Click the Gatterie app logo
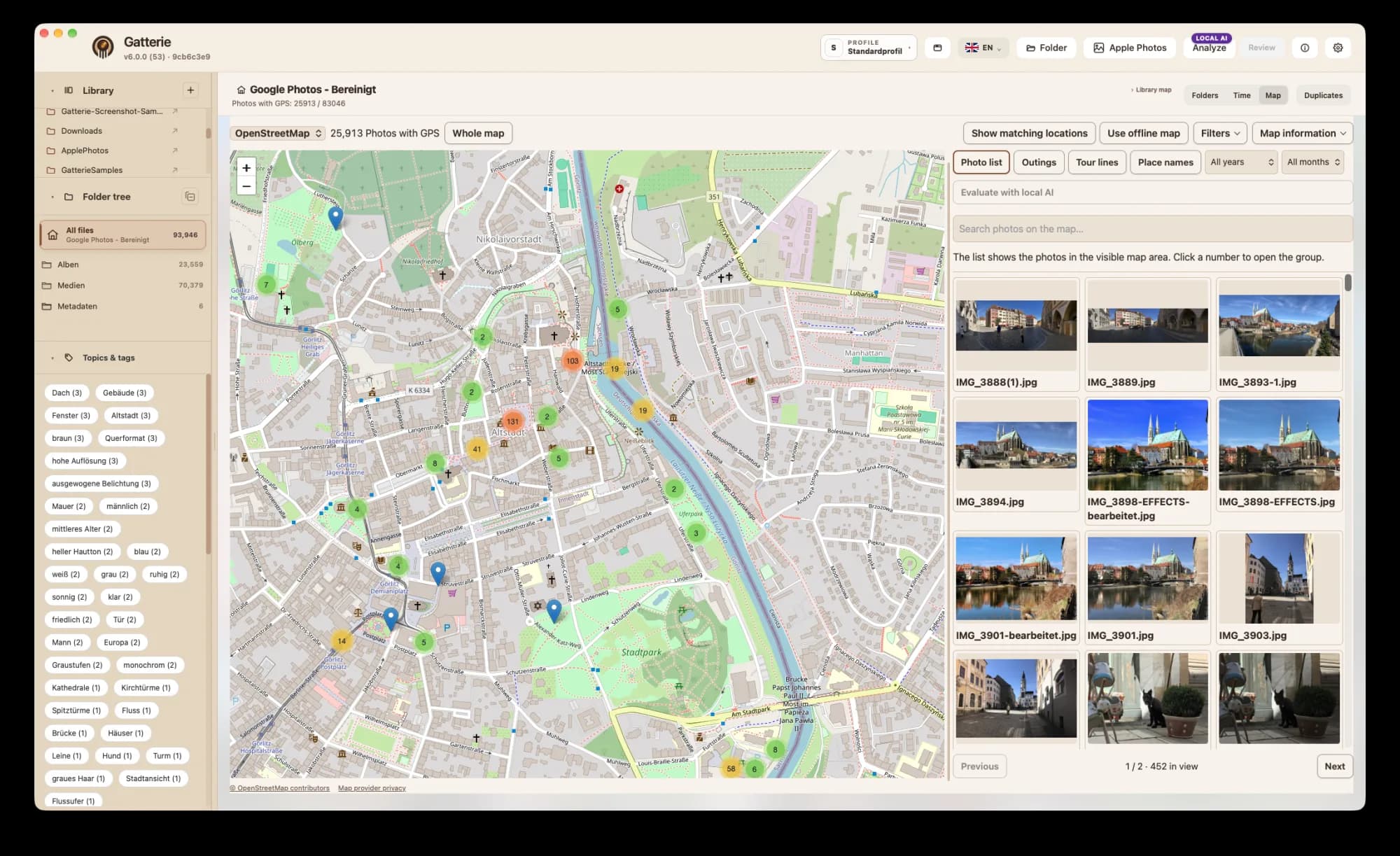 pos(103,48)
